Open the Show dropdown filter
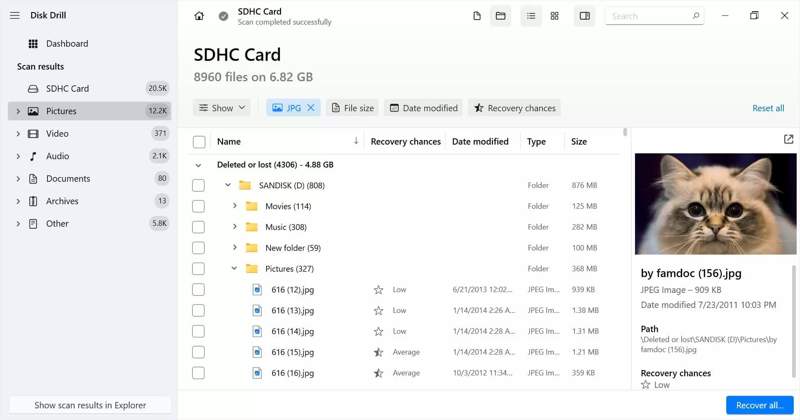 [222, 108]
